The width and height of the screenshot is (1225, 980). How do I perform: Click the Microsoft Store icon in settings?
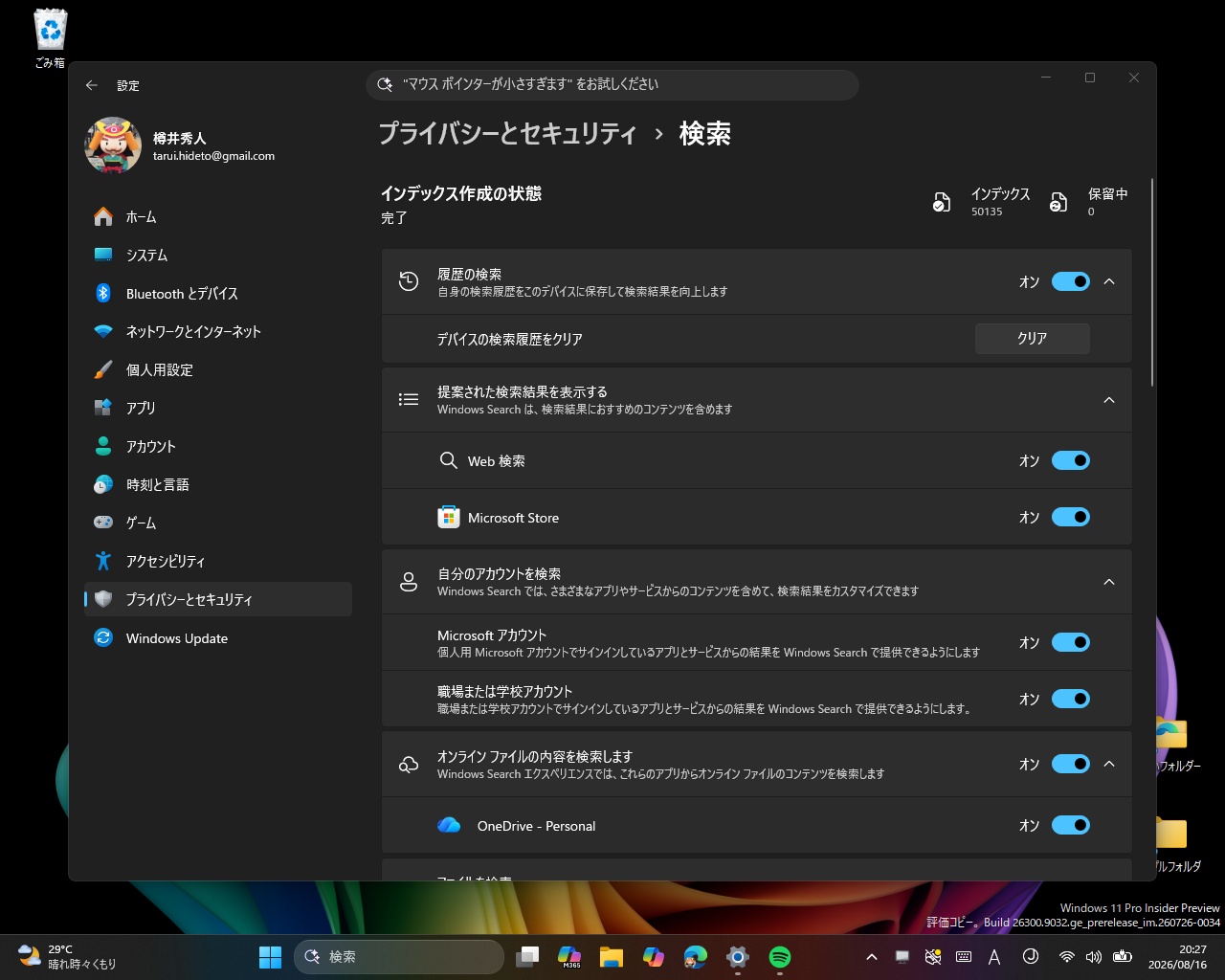[x=448, y=518]
